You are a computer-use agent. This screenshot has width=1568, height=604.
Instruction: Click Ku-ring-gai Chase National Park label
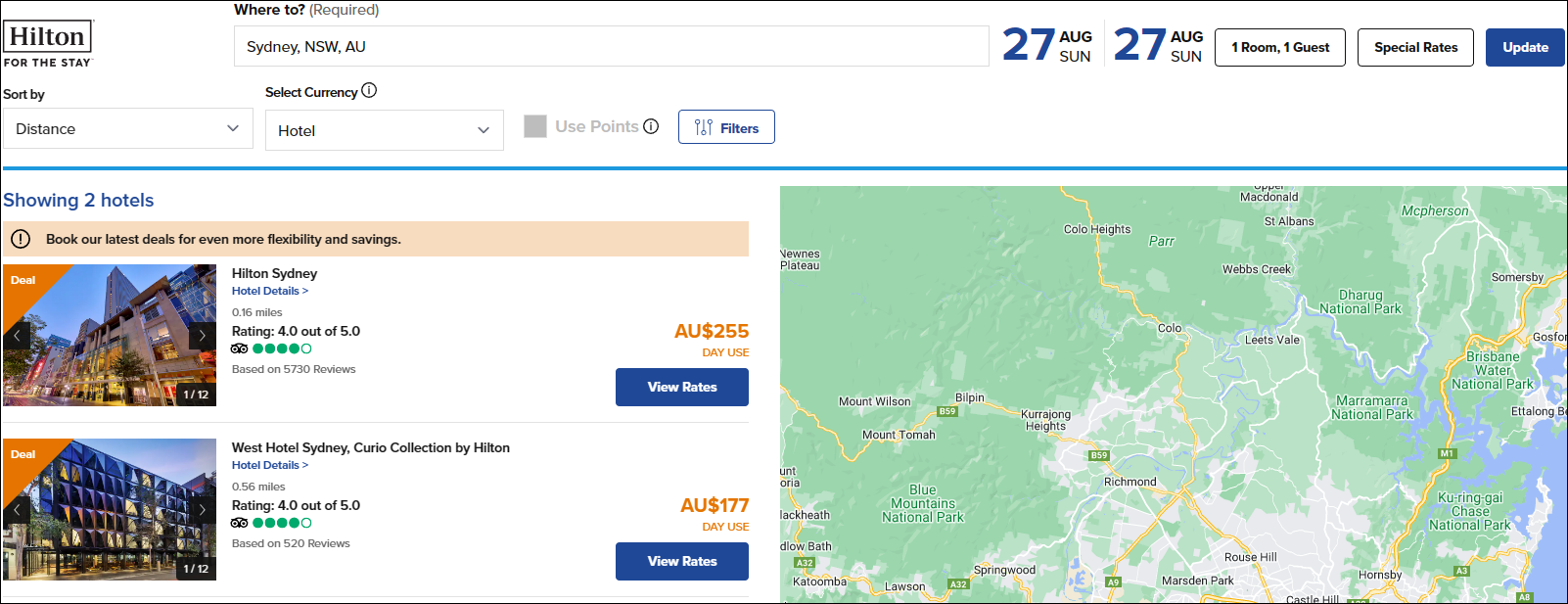pos(1470,511)
